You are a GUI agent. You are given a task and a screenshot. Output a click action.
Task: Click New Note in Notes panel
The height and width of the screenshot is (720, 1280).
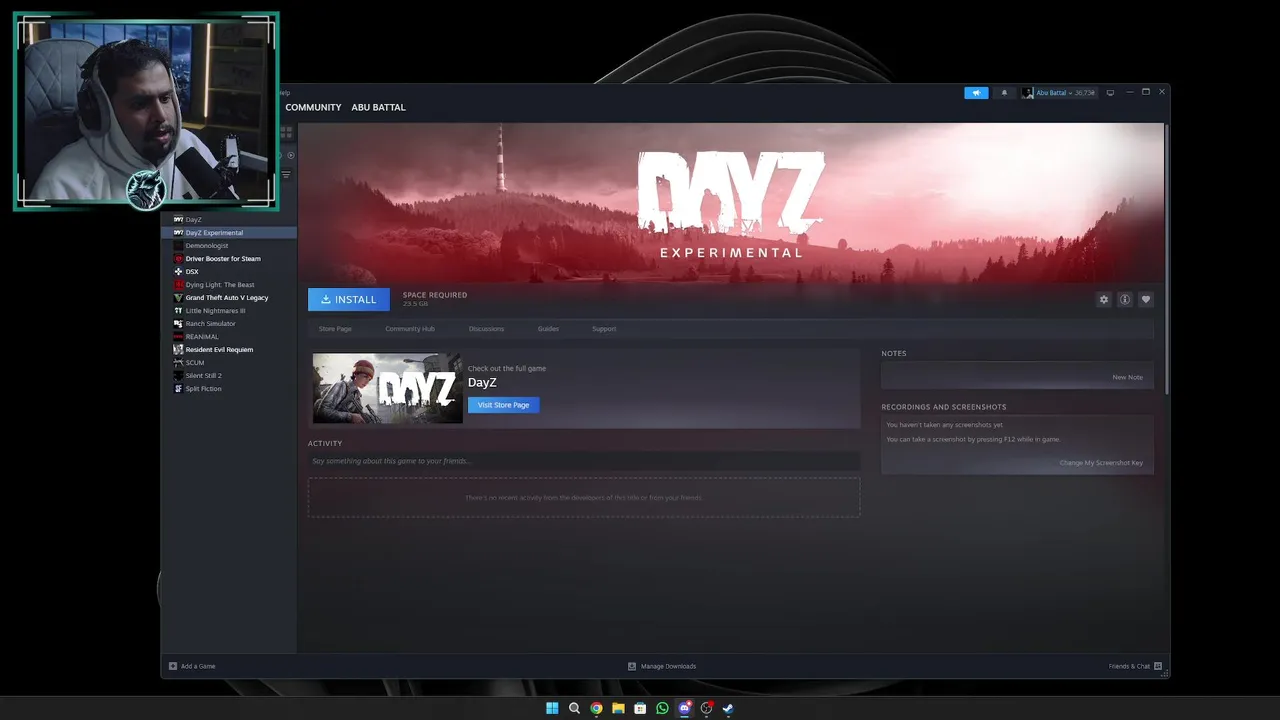1127,377
